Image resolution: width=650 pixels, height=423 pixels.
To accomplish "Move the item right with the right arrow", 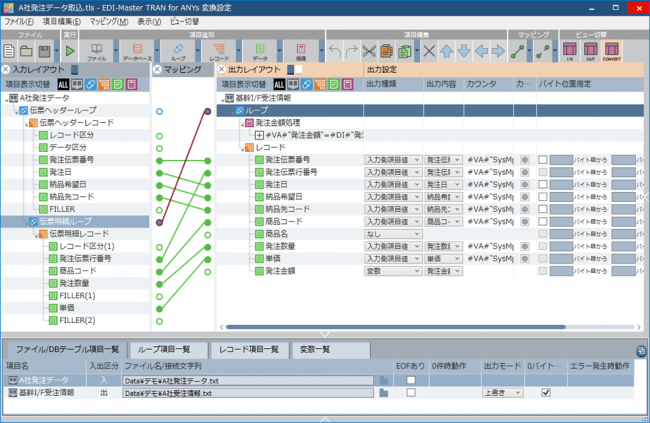I will point(498,51).
